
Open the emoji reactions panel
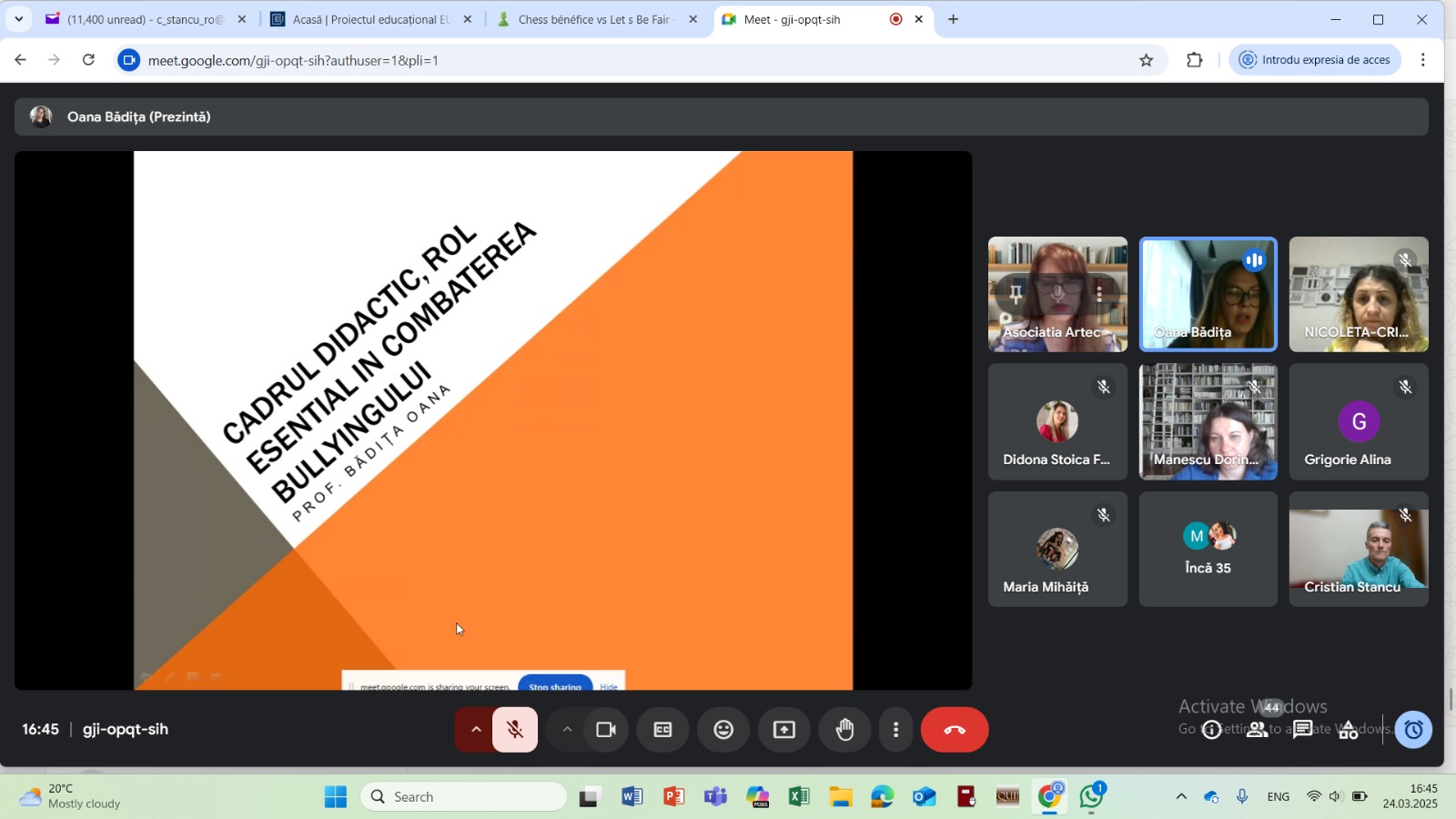tap(723, 730)
